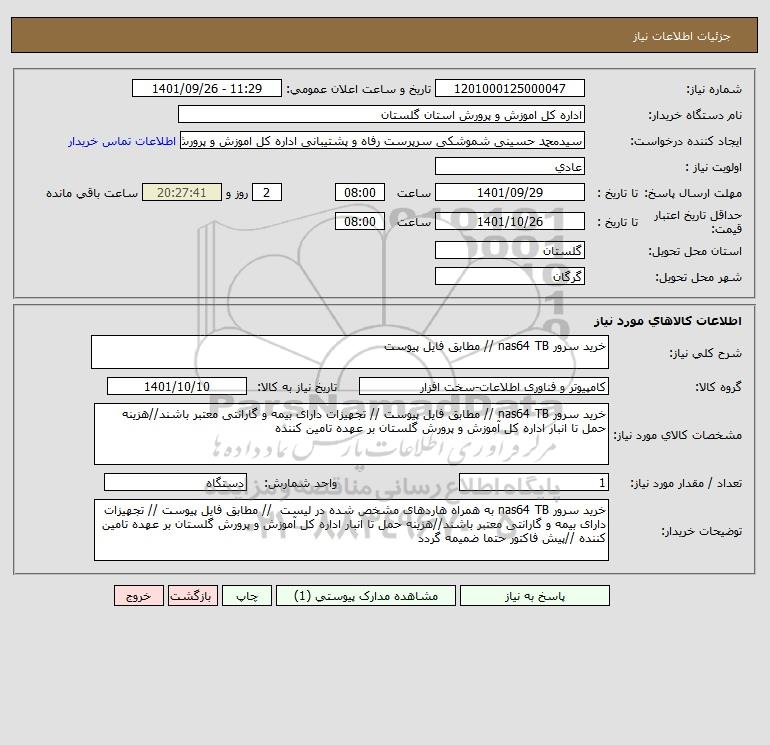This screenshot has width=770, height=745.
Task: Click the quantity field showing 1
Action: click(534, 483)
